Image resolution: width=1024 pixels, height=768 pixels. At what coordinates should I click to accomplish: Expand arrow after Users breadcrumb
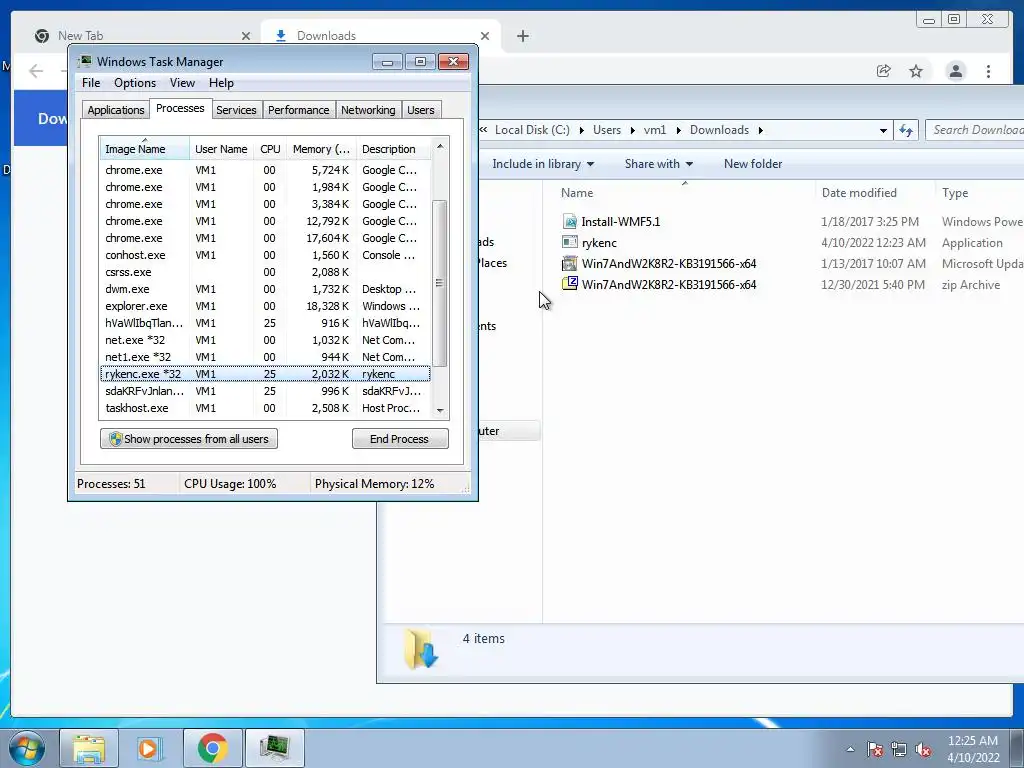pos(632,130)
